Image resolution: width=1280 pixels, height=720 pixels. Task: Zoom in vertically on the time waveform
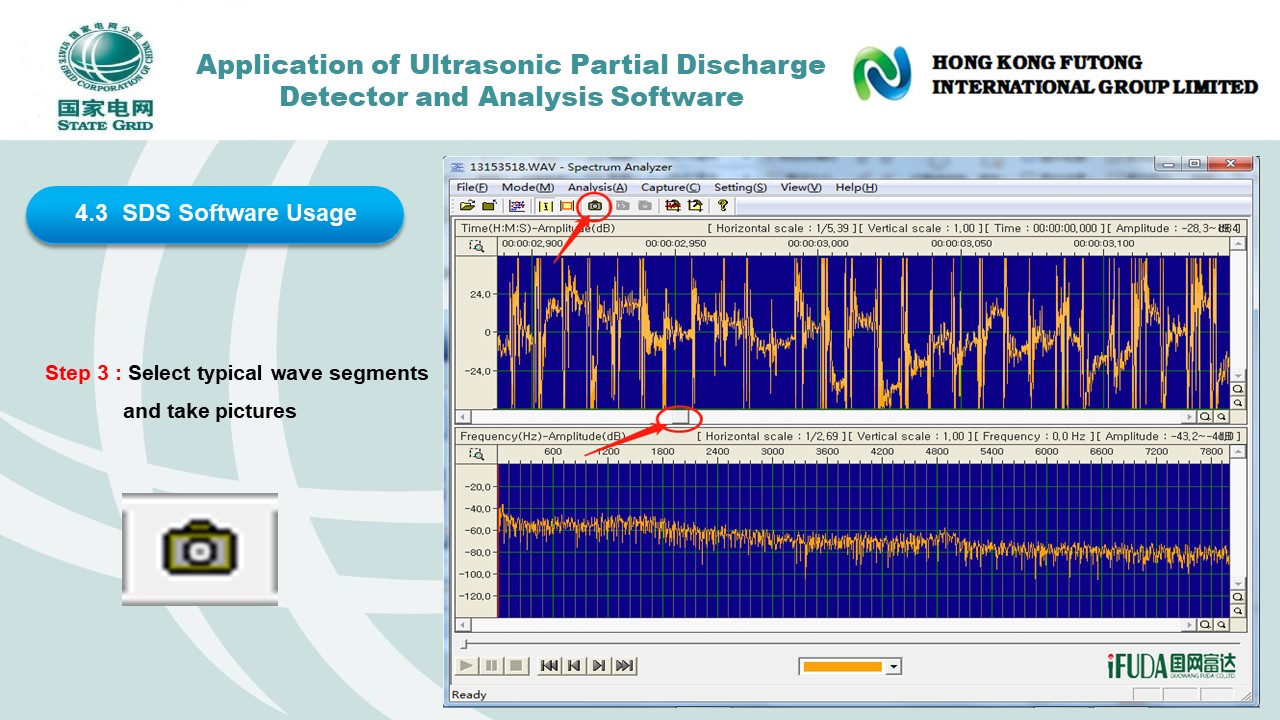pyautogui.click(x=1237, y=388)
